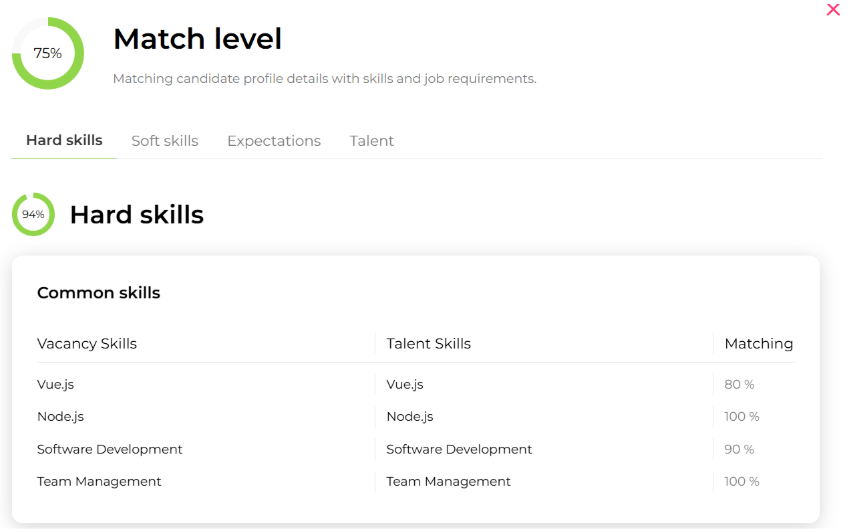Click the 80 % match value for Vue.js
The image size is (862, 532).
(x=739, y=385)
